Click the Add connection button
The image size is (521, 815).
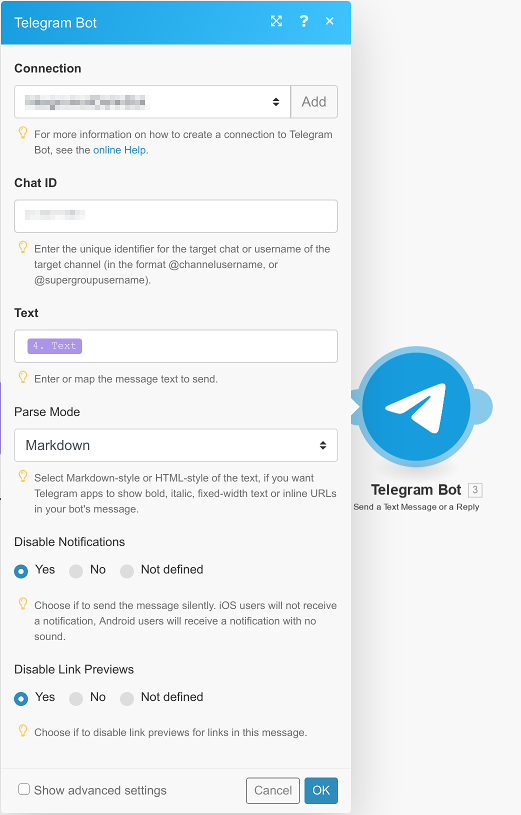tap(314, 102)
